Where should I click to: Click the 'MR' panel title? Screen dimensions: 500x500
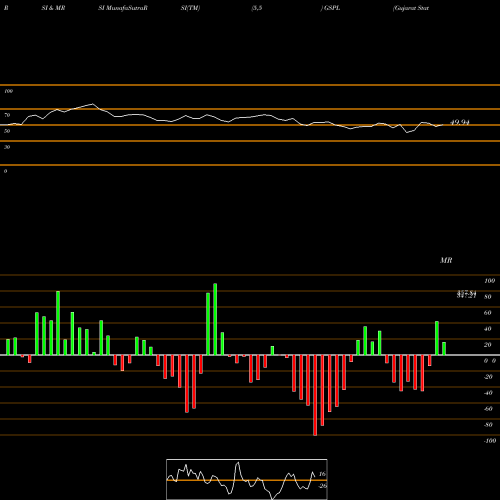coord(446,260)
